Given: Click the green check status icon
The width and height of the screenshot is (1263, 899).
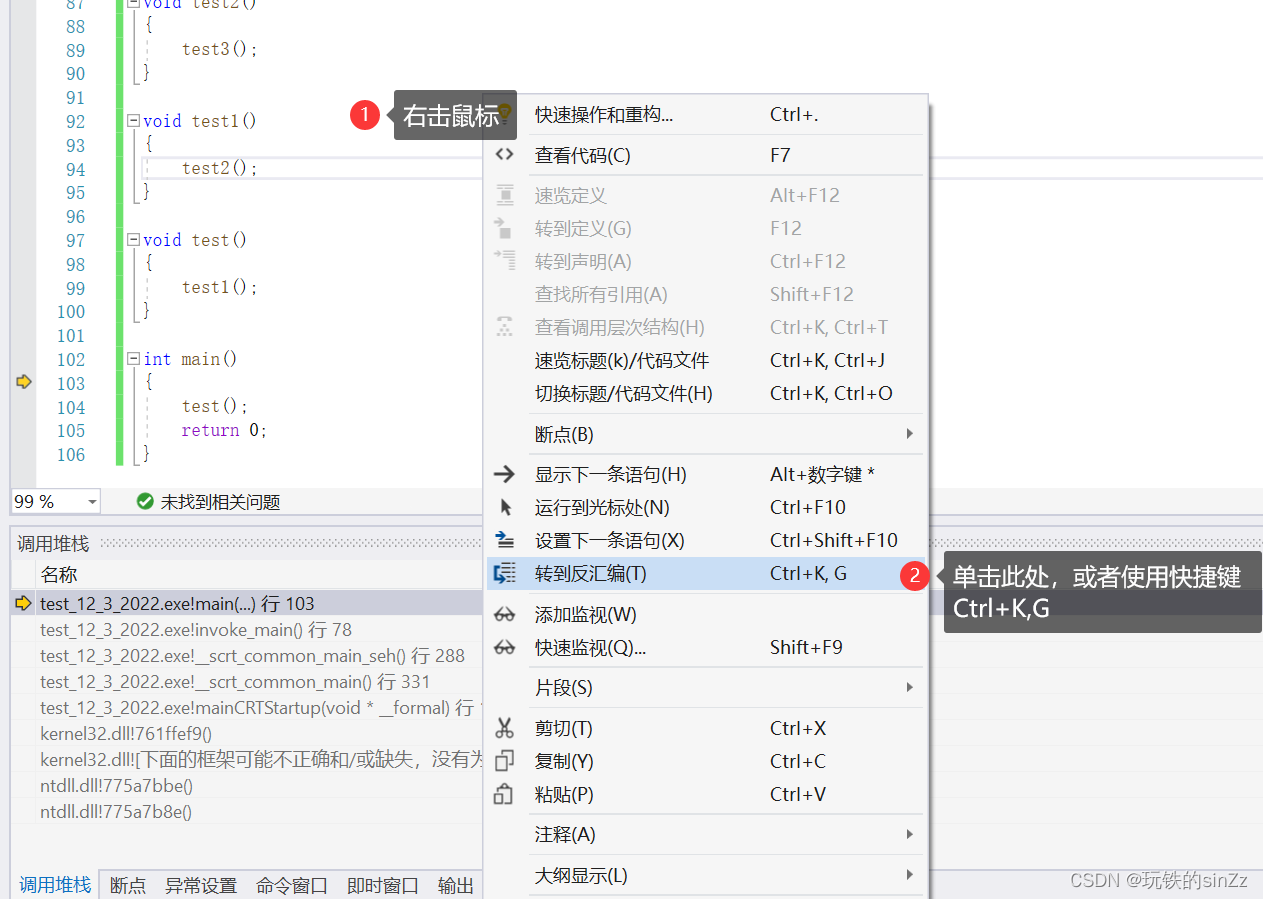Looking at the screenshot, I should 145,501.
